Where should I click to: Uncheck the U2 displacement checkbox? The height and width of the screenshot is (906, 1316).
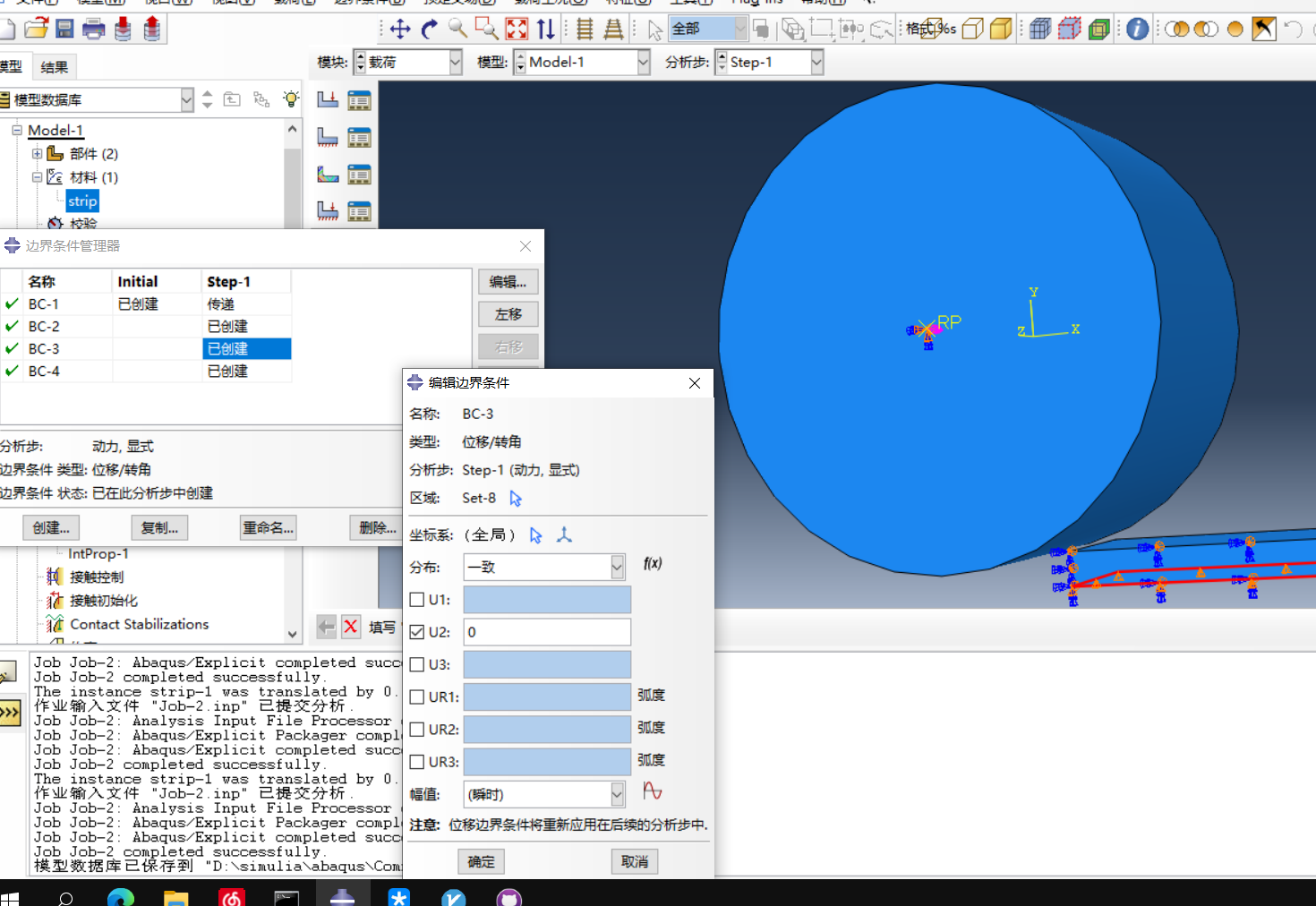(417, 632)
